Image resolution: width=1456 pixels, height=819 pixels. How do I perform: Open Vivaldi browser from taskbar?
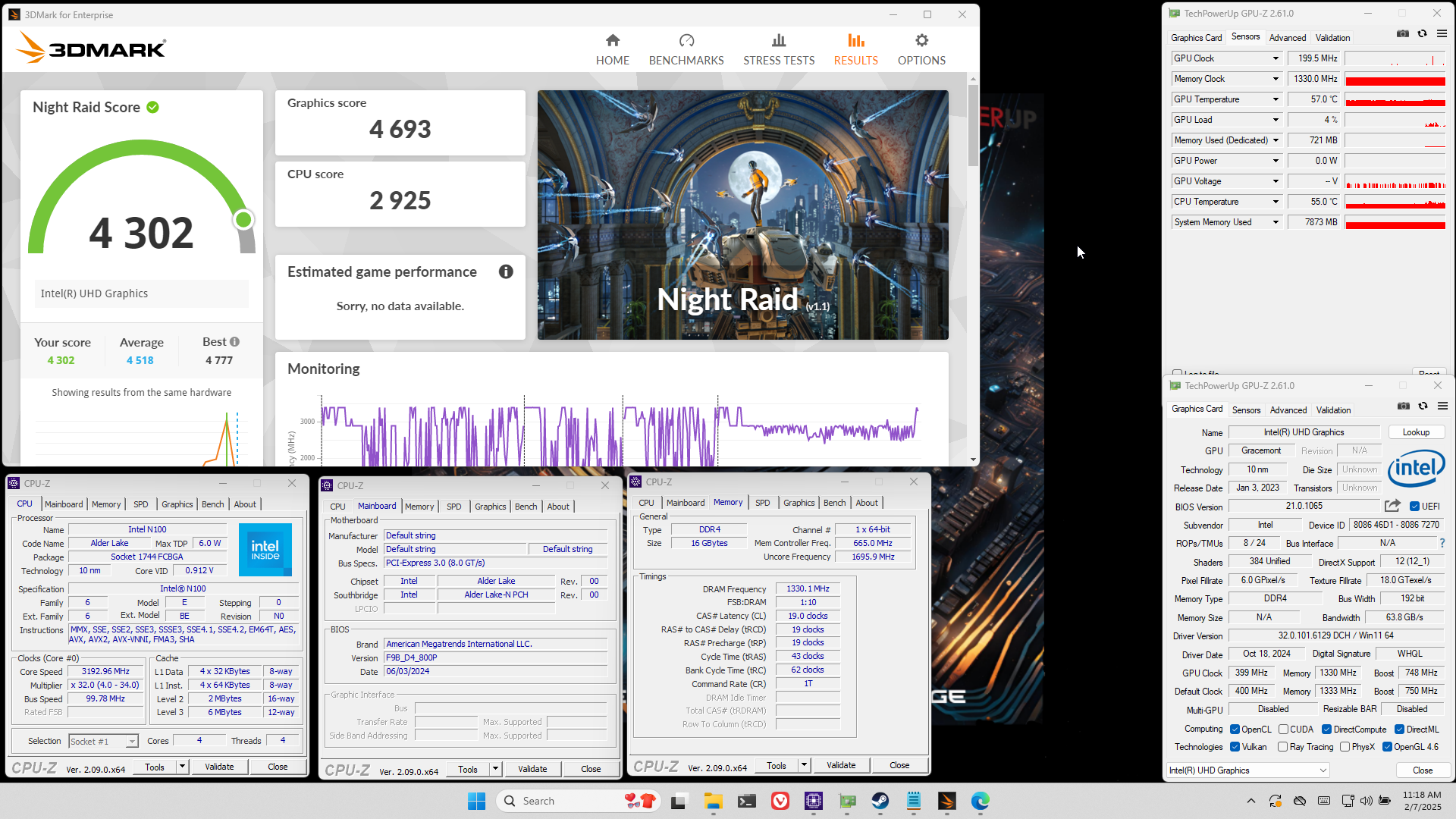pyautogui.click(x=780, y=801)
